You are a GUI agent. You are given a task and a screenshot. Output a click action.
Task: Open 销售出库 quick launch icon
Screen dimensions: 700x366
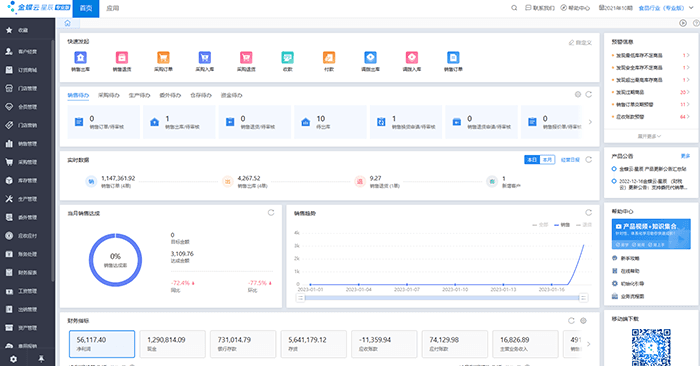(80, 58)
